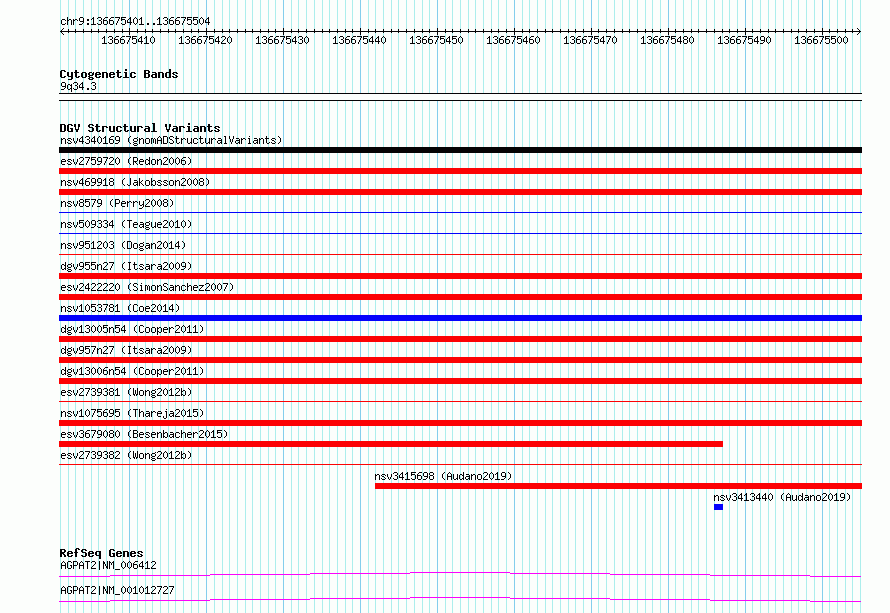
Task: Click the red bar under nsv1075695
Action: click(x=460, y=423)
